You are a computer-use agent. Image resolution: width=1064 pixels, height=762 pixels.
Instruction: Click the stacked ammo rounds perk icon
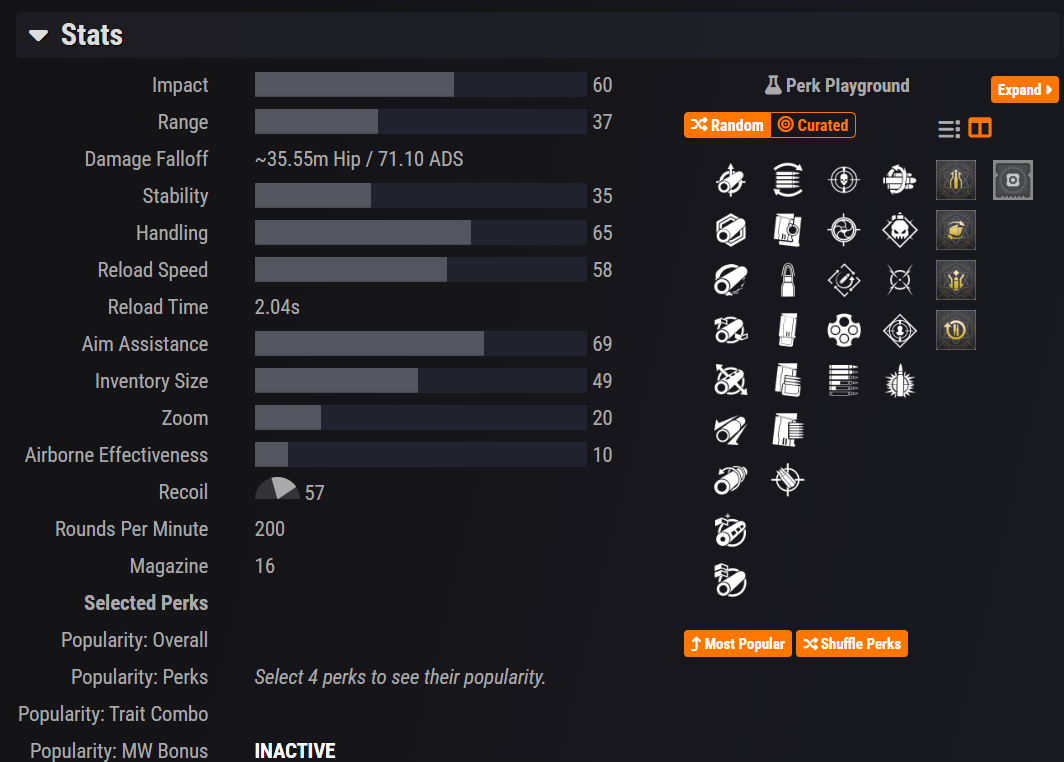pos(844,380)
